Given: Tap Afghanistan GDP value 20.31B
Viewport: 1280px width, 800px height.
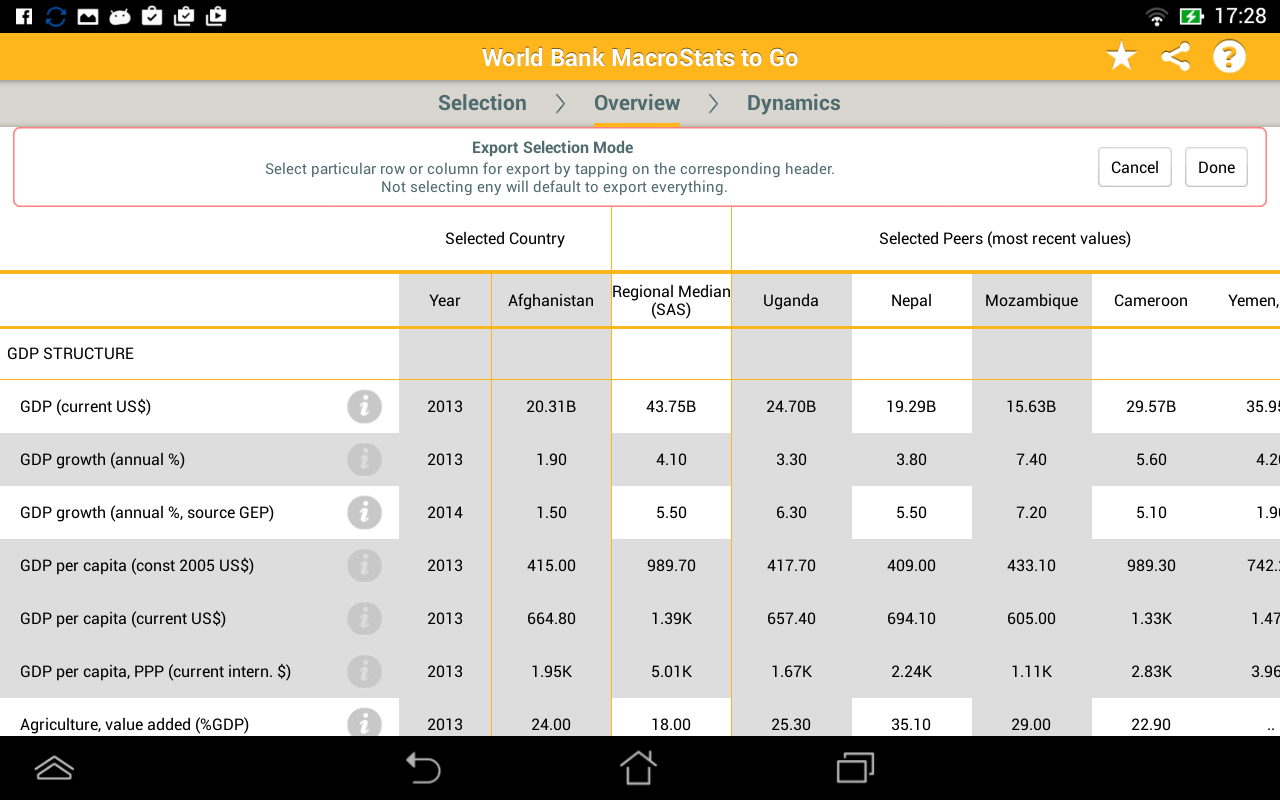Looking at the screenshot, I should pyautogui.click(x=551, y=406).
